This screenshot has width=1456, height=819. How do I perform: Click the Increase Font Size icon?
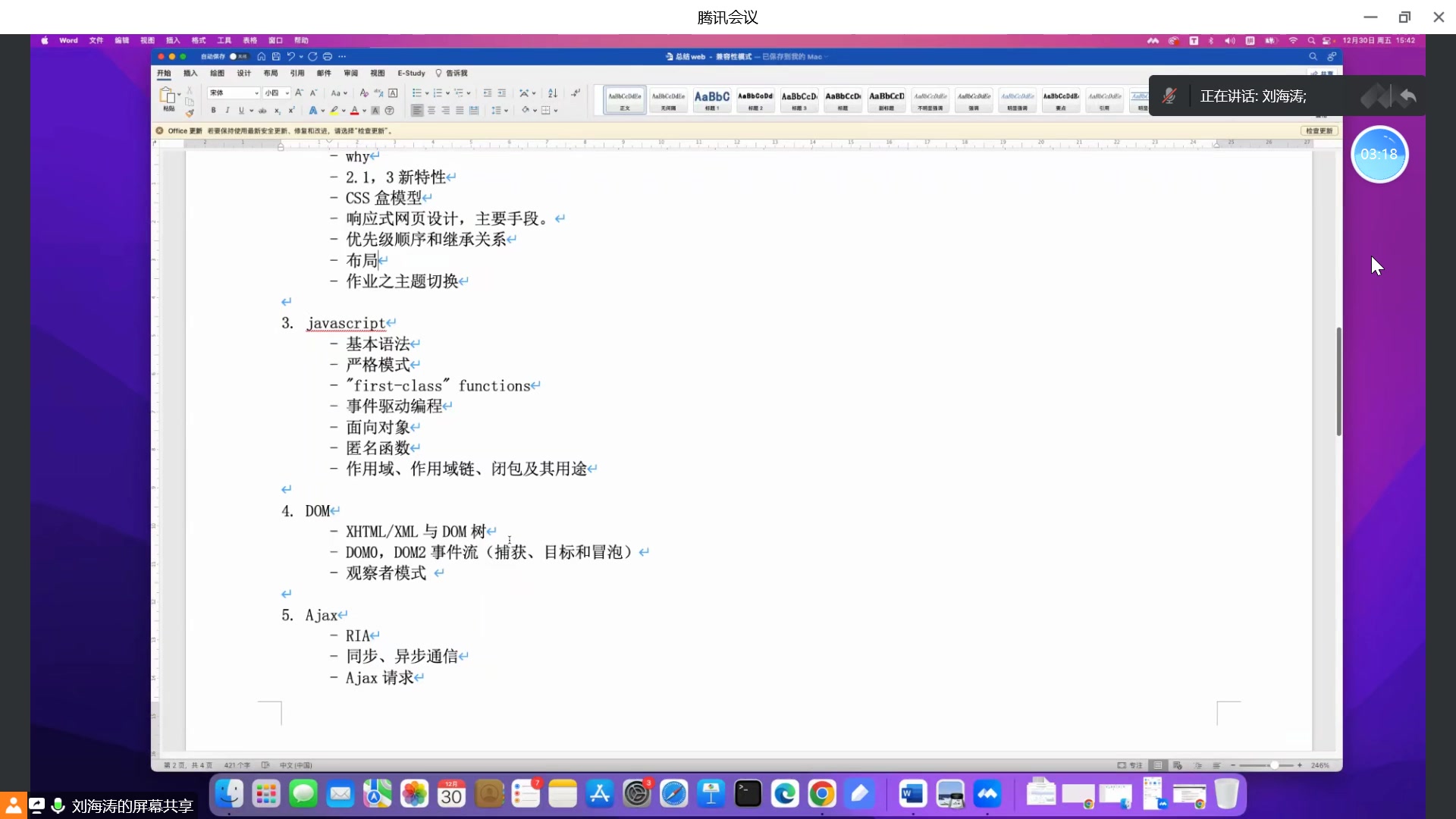[299, 93]
